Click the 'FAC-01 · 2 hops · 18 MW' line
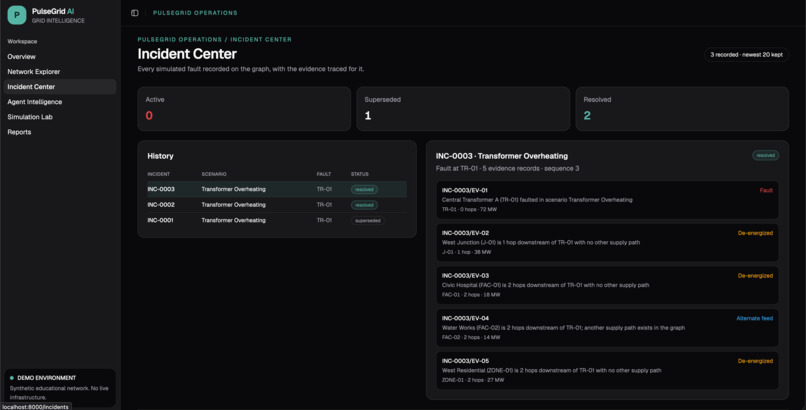806x410 pixels. click(x=471, y=295)
